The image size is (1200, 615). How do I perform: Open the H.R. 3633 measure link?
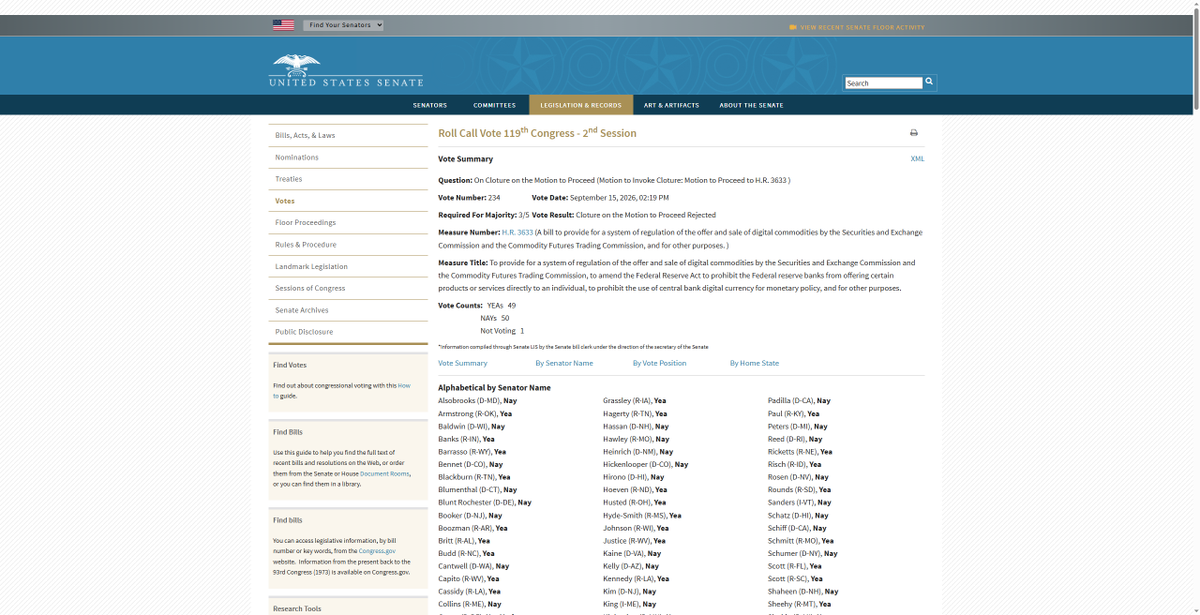(x=517, y=232)
